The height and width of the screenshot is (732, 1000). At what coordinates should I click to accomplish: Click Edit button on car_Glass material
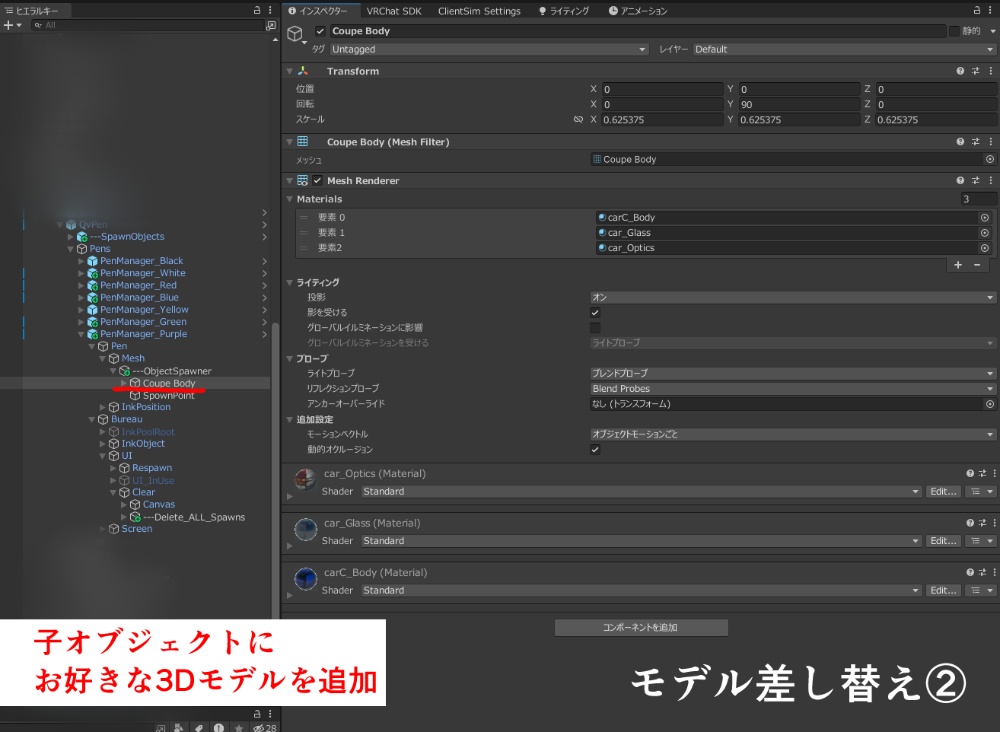click(941, 541)
